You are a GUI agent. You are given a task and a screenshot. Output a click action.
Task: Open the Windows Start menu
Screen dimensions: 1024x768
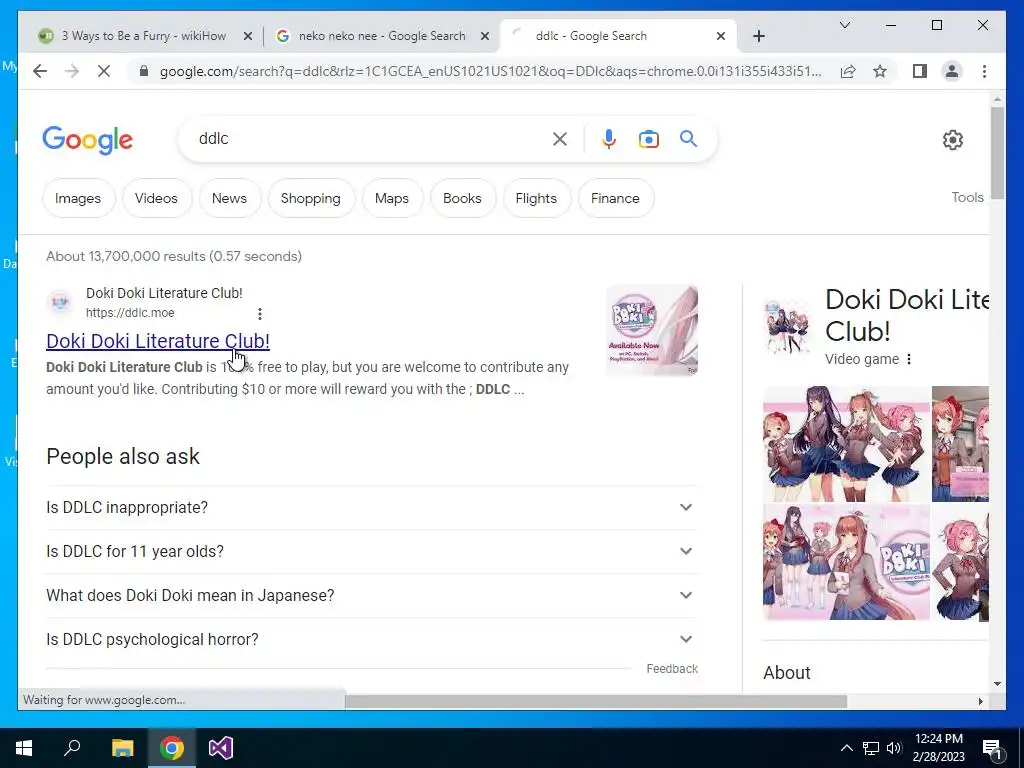click(x=24, y=748)
